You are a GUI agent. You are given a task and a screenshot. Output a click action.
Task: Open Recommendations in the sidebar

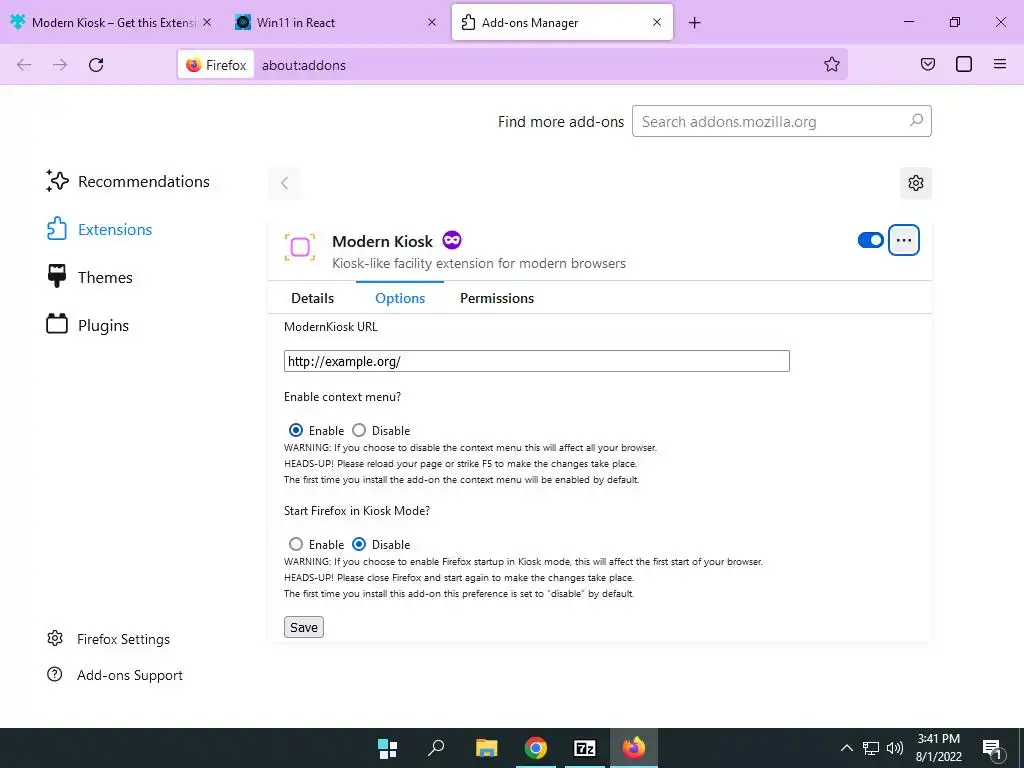128,181
